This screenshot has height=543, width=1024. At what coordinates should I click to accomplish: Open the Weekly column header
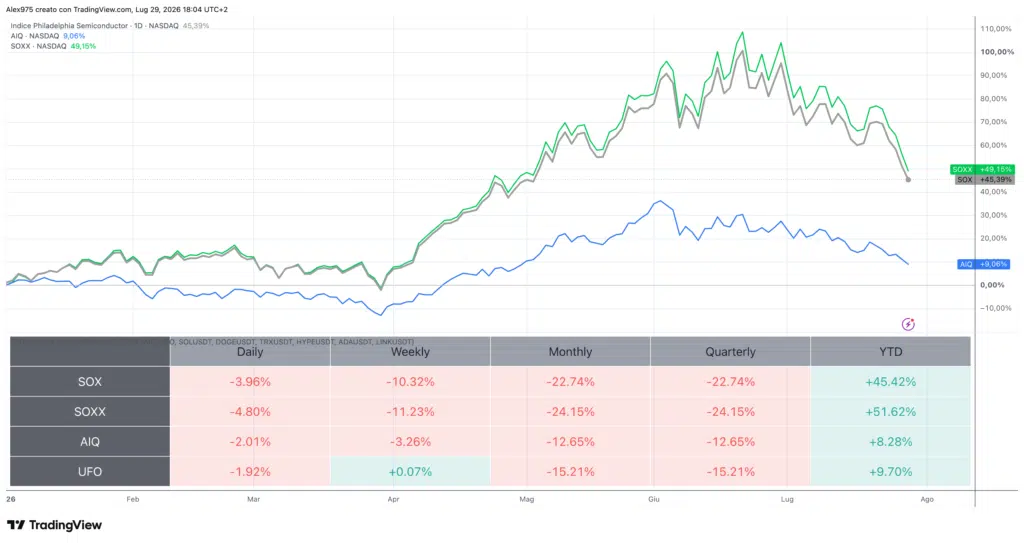(410, 352)
